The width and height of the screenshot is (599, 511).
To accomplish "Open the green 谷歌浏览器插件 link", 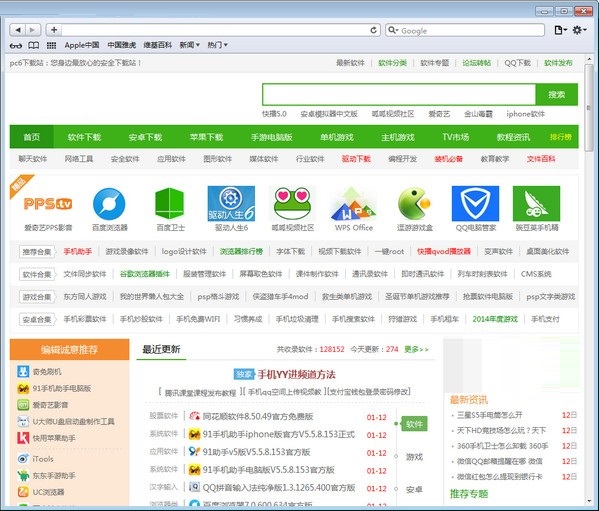I will click(x=145, y=274).
